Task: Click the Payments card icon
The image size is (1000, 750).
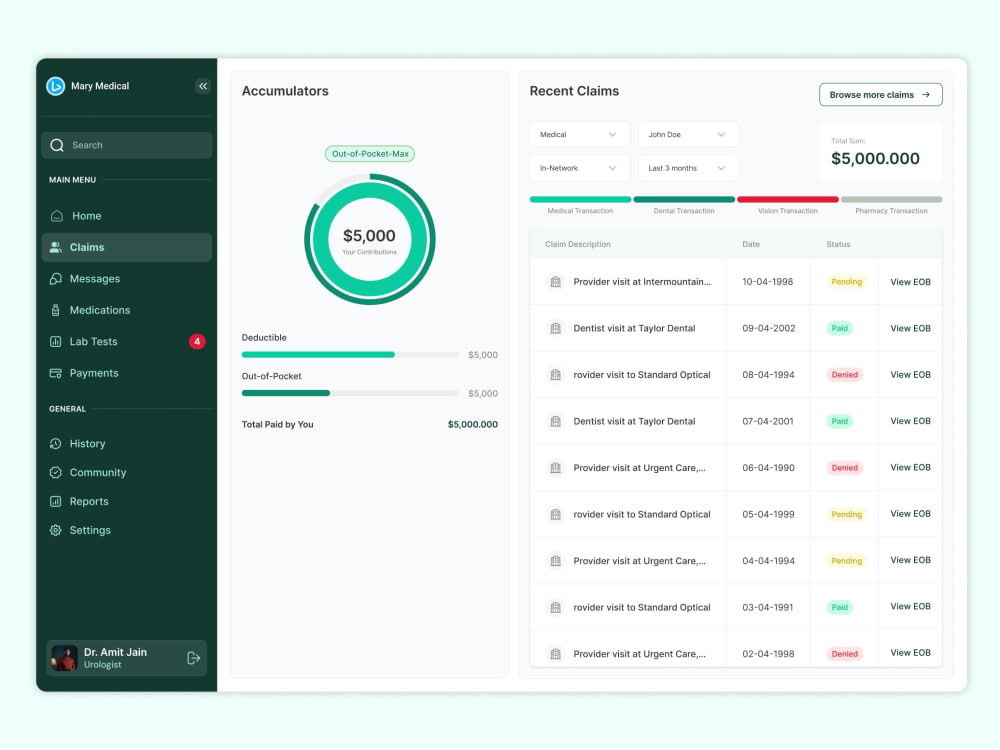Action: (55, 373)
